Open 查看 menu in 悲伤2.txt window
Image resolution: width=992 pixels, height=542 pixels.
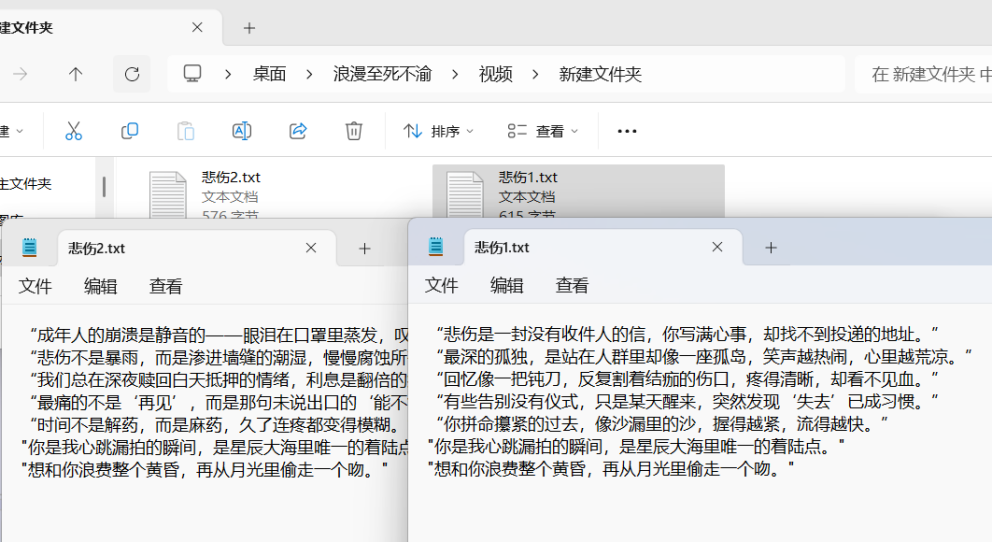(165, 286)
